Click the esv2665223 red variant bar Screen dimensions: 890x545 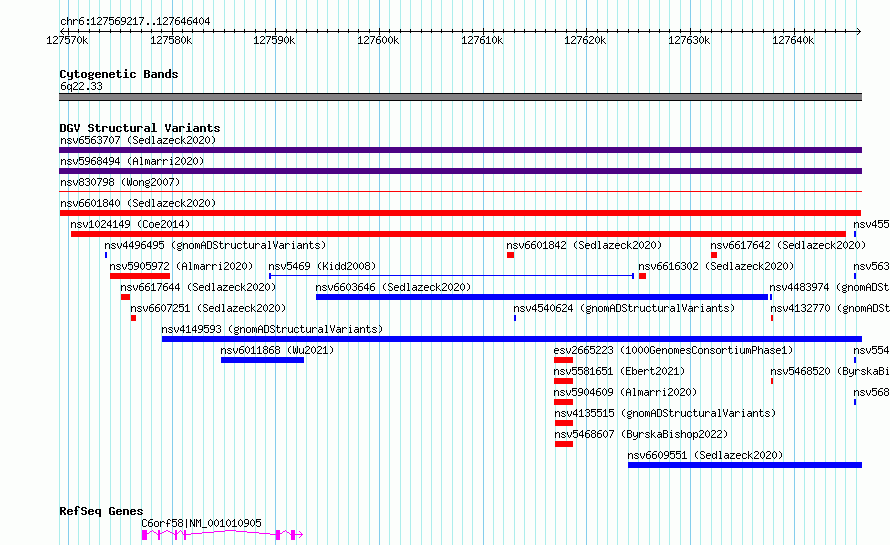click(x=564, y=360)
